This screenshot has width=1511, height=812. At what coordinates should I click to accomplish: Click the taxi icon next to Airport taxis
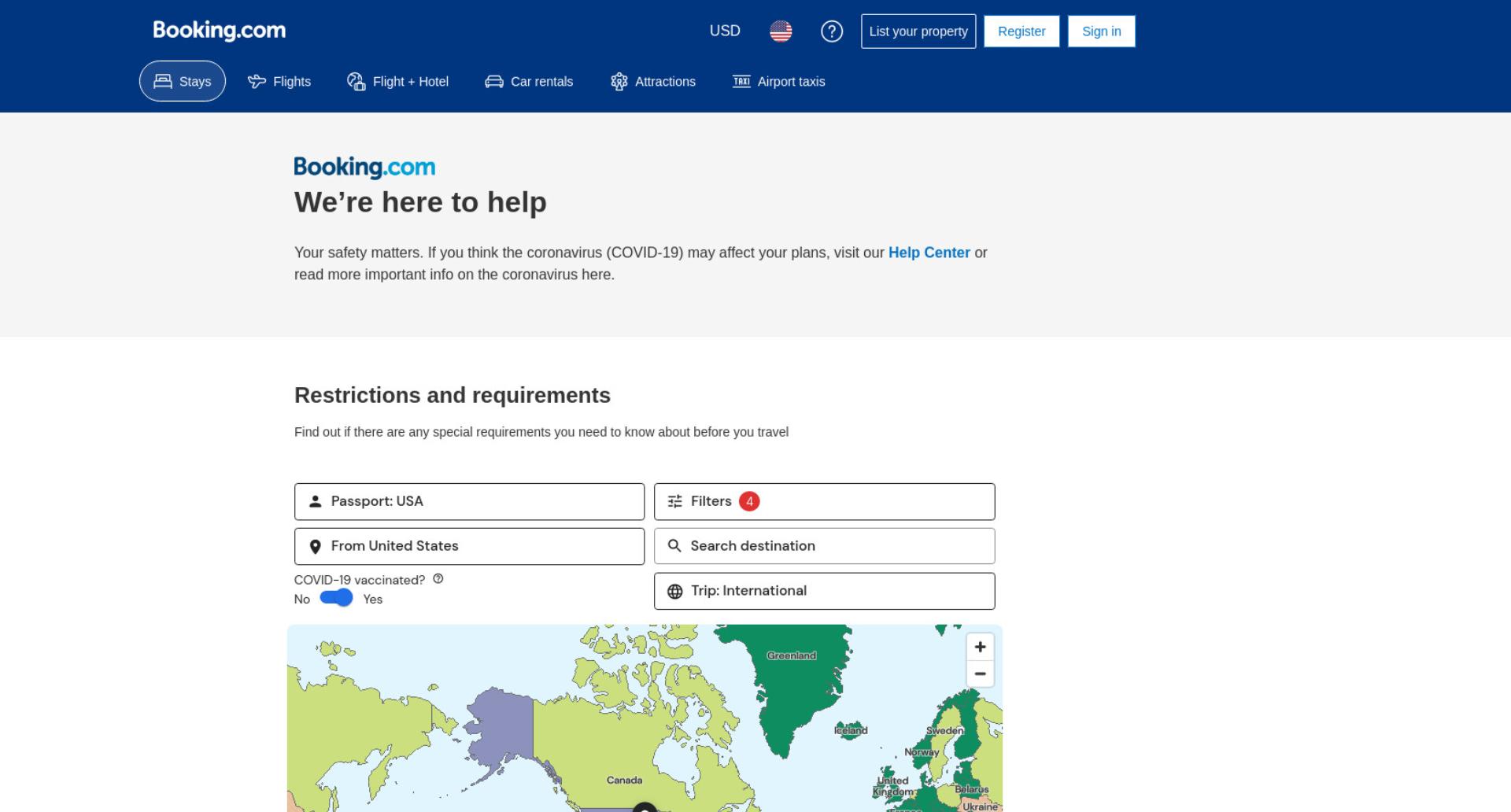pyautogui.click(x=741, y=81)
